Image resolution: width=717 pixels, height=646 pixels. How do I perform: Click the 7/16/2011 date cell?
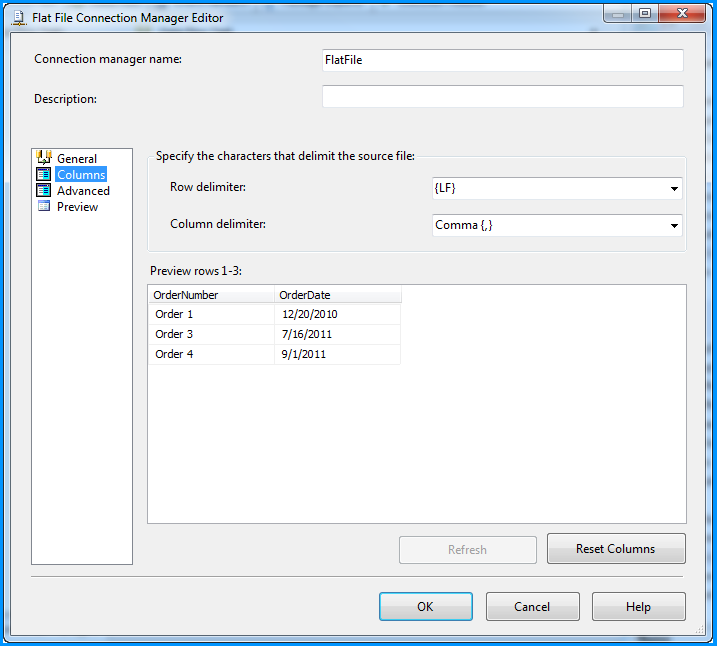tap(337, 335)
